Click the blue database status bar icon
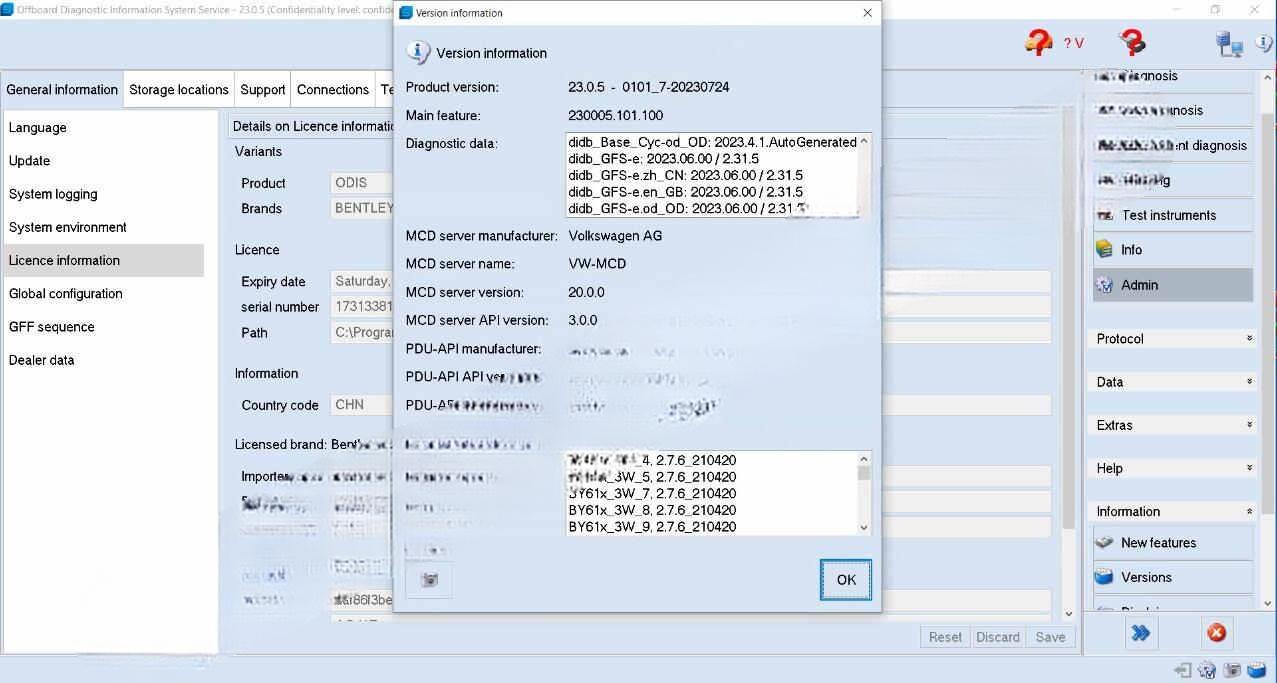Viewport: 1277px width, 683px height. [x=1257, y=670]
